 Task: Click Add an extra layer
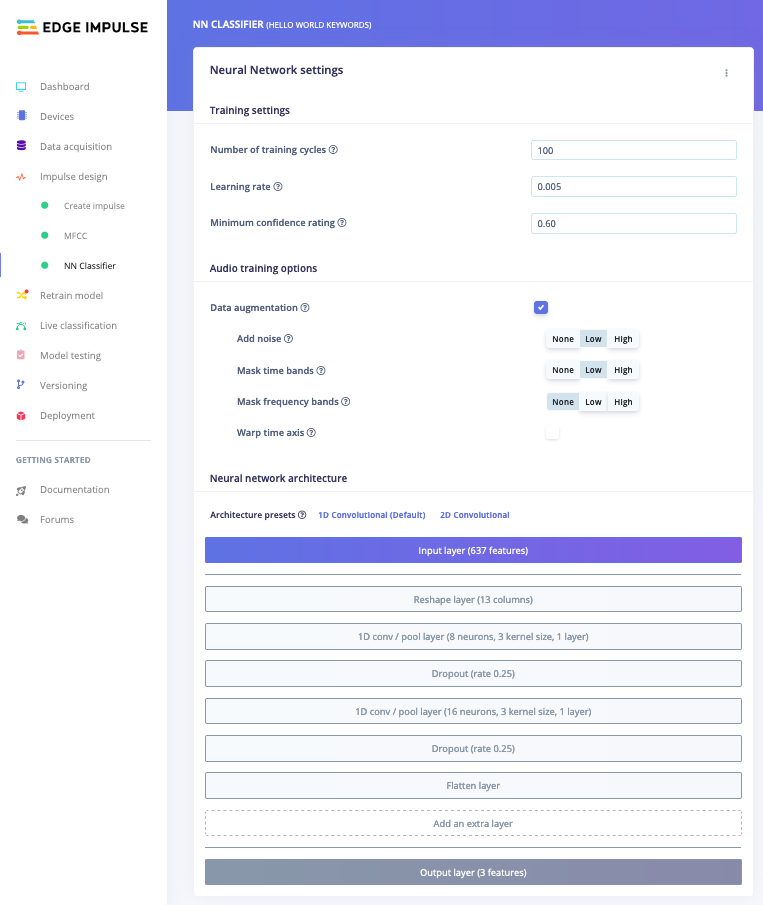(473, 824)
